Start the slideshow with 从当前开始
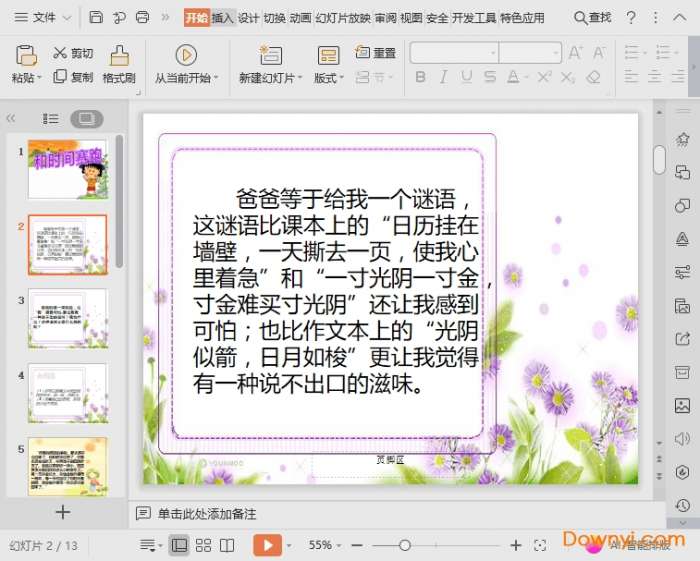The width and height of the screenshot is (700, 561). click(186, 64)
